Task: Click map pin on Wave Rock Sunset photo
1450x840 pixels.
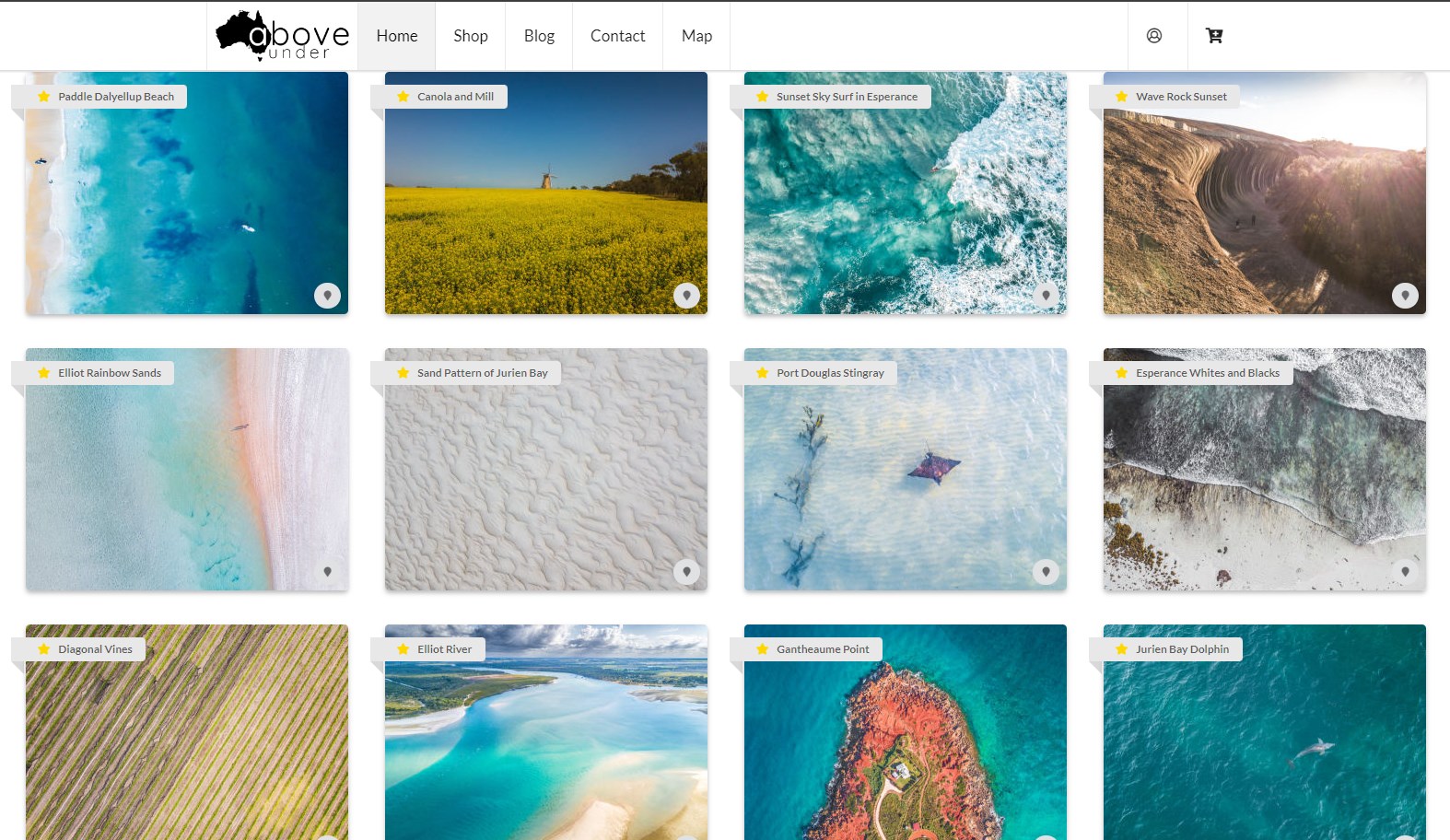Action: (1405, 296)
